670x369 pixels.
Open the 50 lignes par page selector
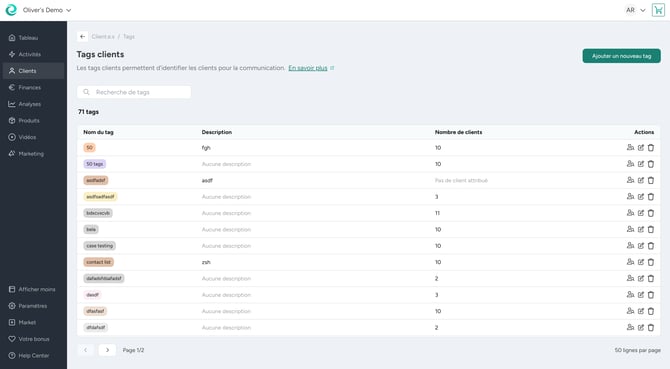coord(638,350)
